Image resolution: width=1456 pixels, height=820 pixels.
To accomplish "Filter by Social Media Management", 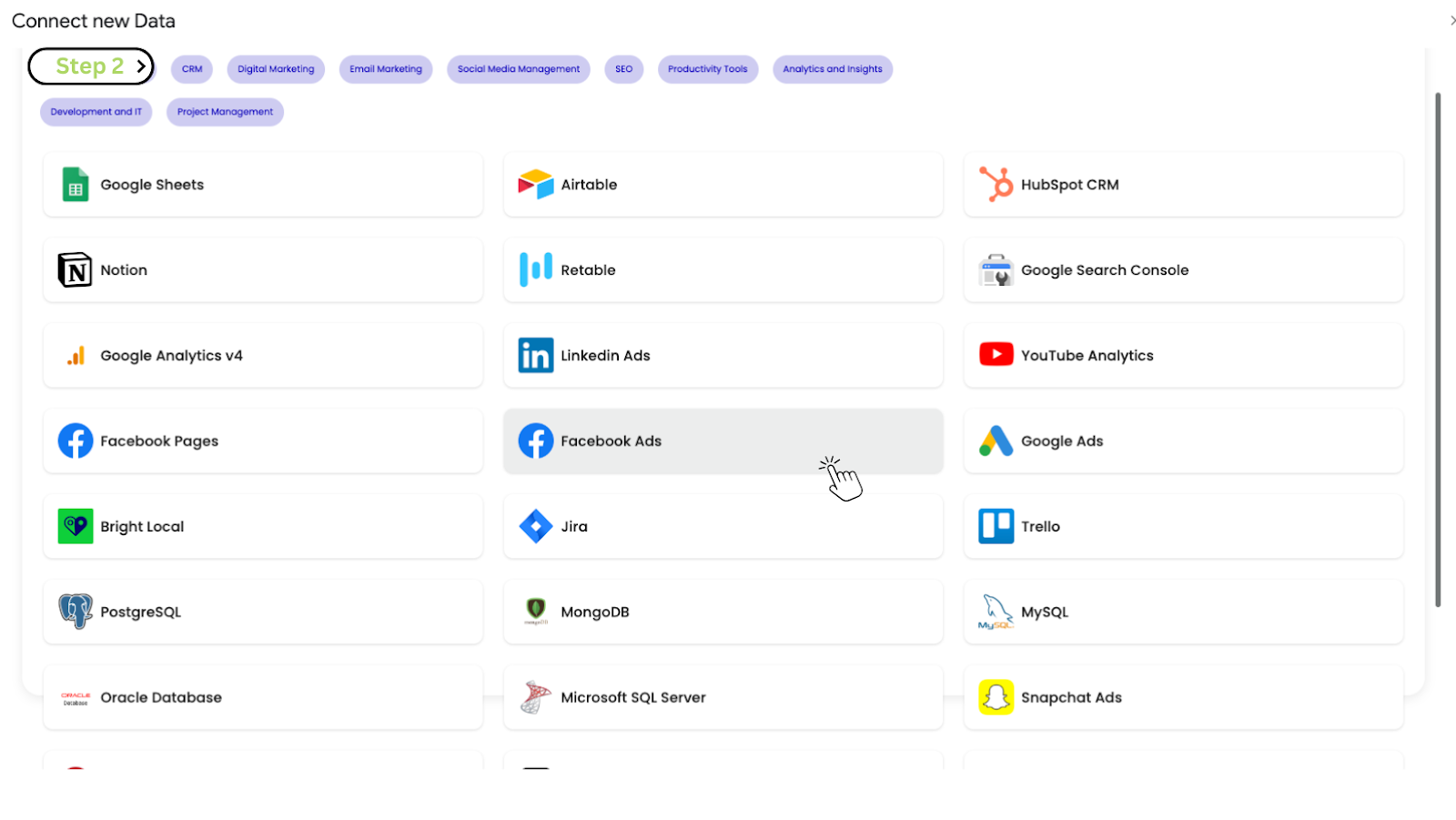I will [519, 69].
